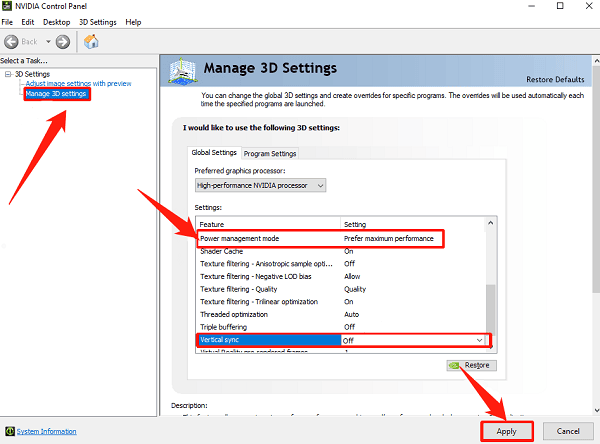Click the settings list scrollbar thumb
This screenshot has width=600, height=444.
click(491, 309)
